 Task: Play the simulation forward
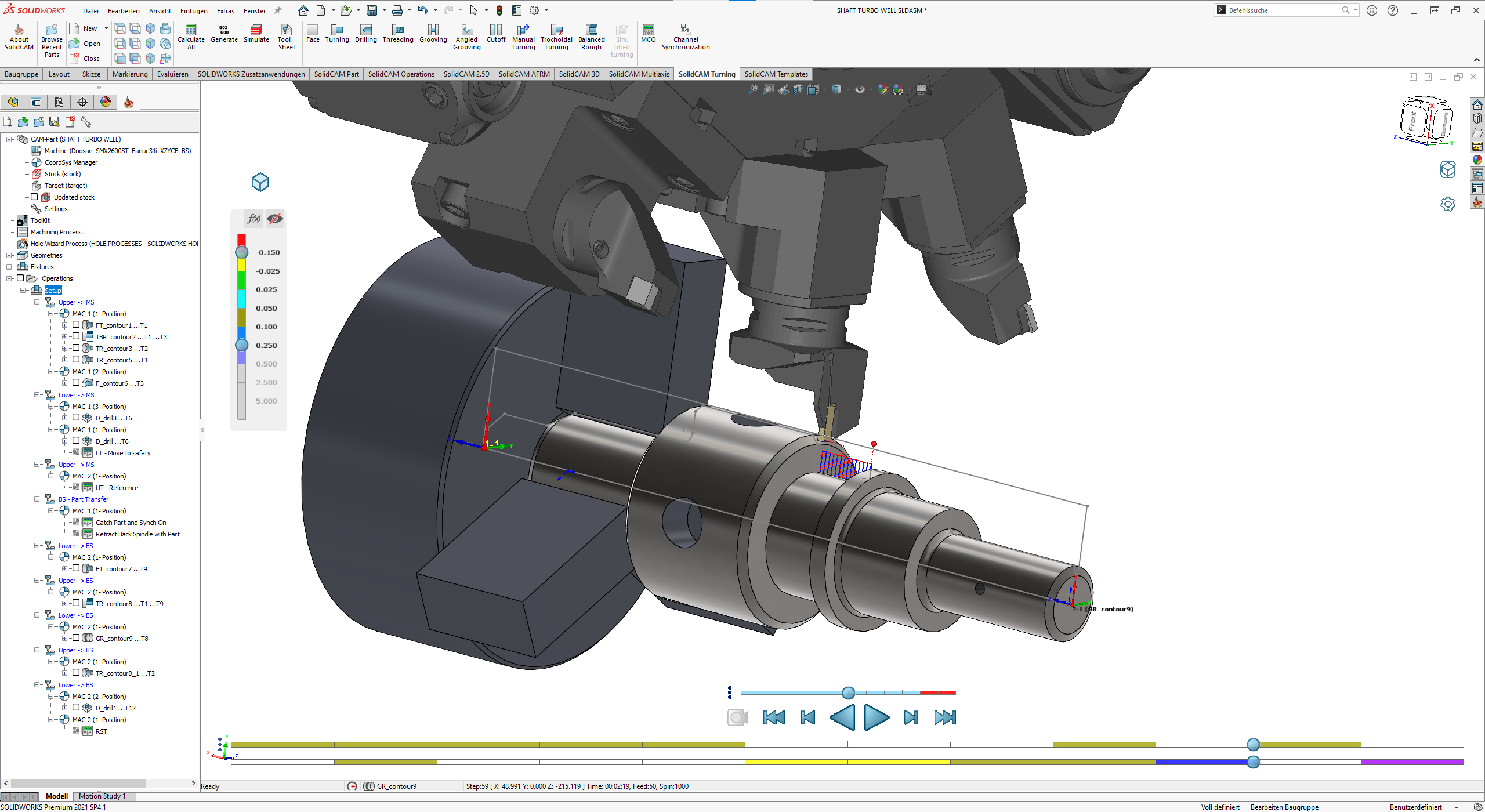pyautogui.click(x=876, y=717)
